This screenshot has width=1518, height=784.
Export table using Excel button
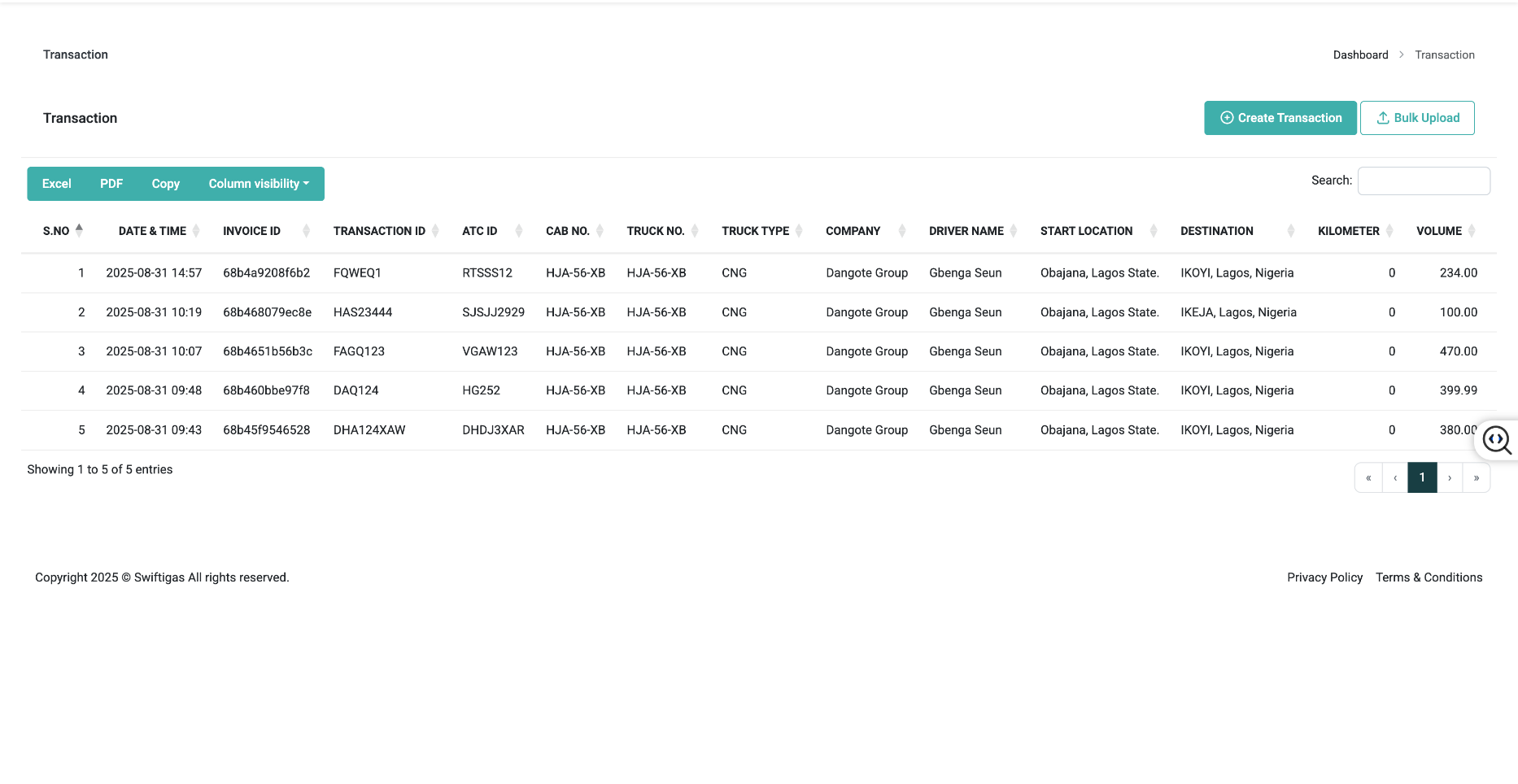pos(57,184)
